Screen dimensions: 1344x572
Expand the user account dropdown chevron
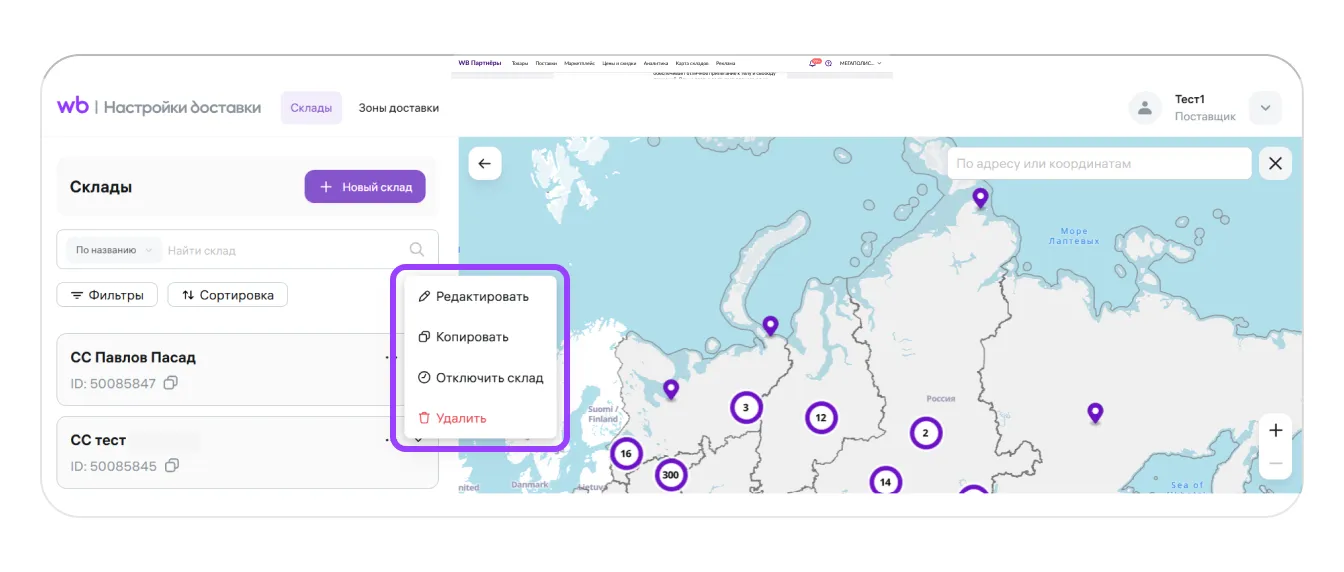tap(1265, 108)
